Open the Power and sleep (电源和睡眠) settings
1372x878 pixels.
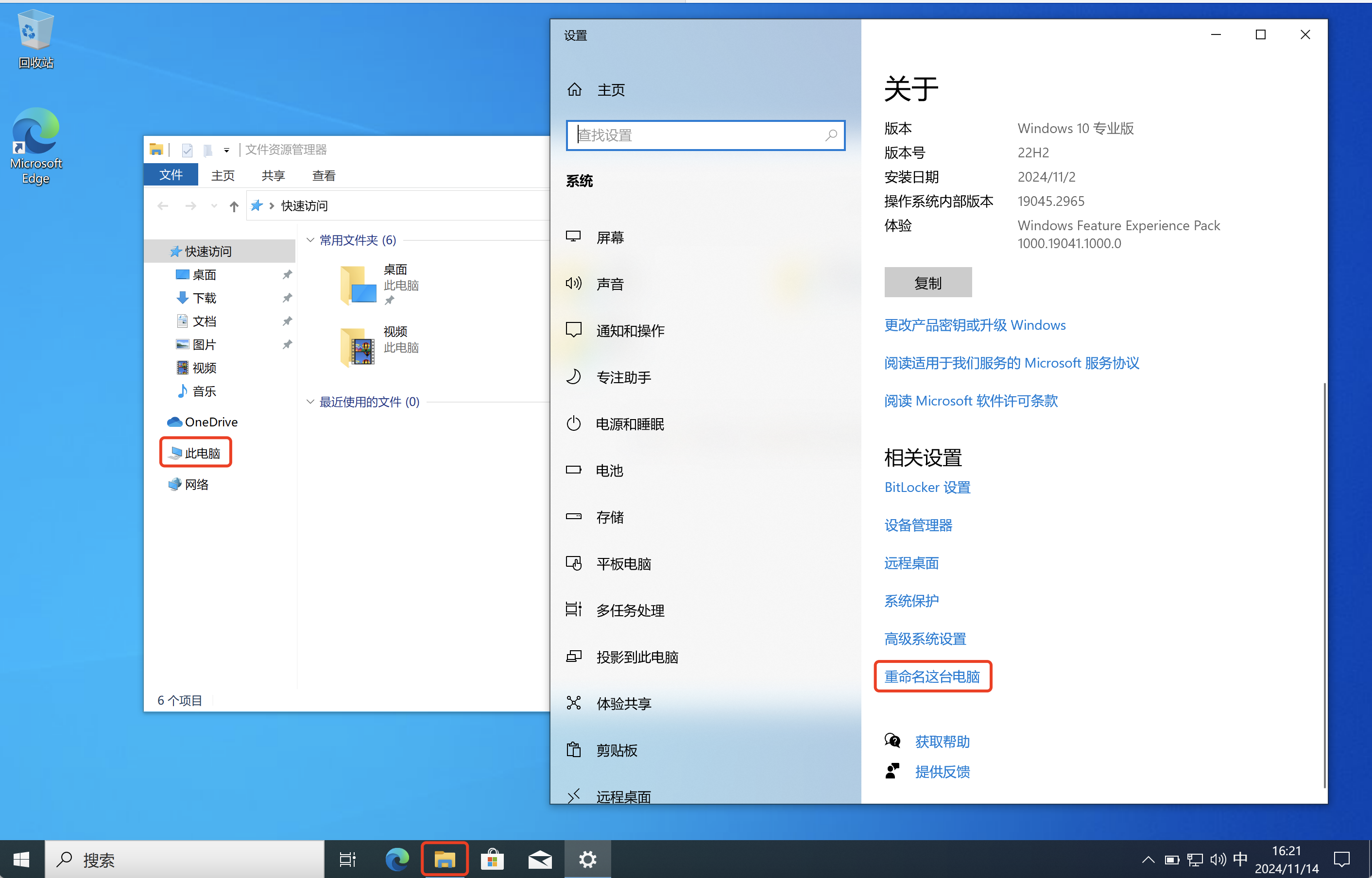tap(629, 424)
